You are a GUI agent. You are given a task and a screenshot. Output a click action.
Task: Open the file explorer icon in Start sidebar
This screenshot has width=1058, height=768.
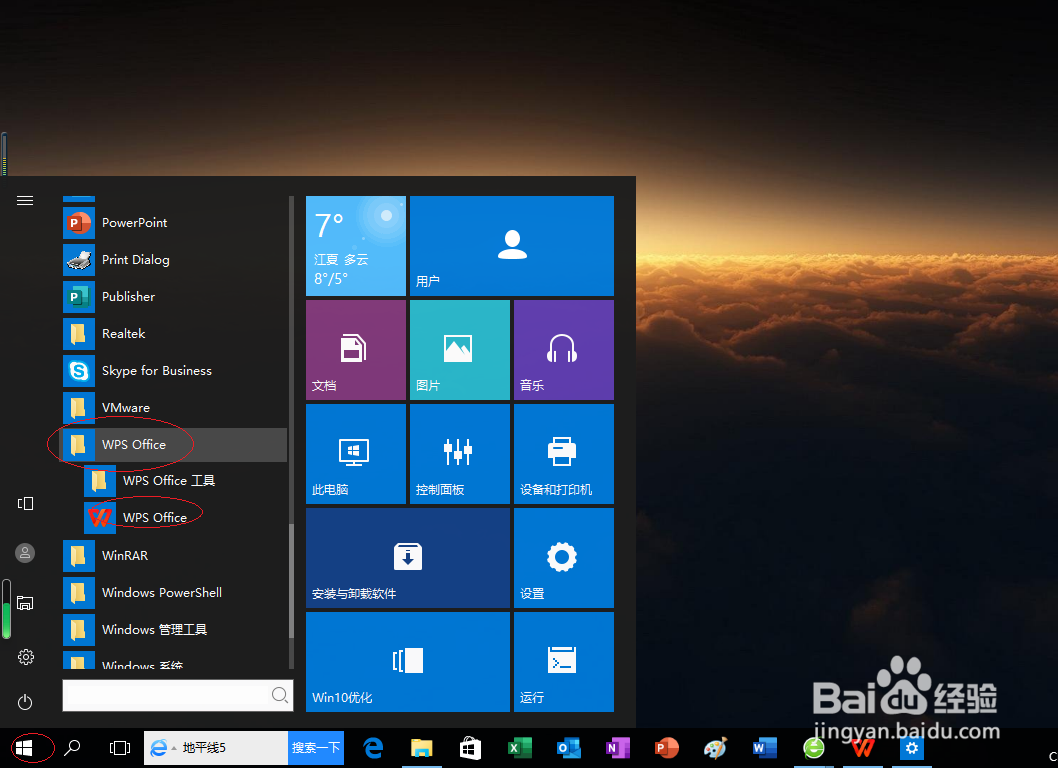click(25, 603)
